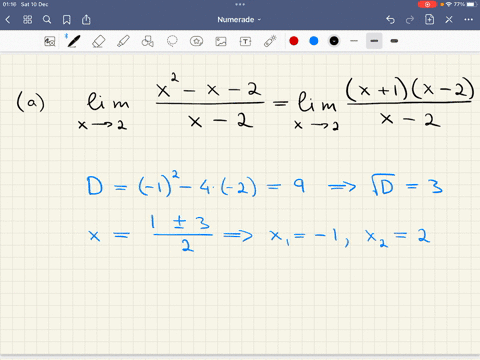Select the Image insert tool

click(x=221, y=41)
